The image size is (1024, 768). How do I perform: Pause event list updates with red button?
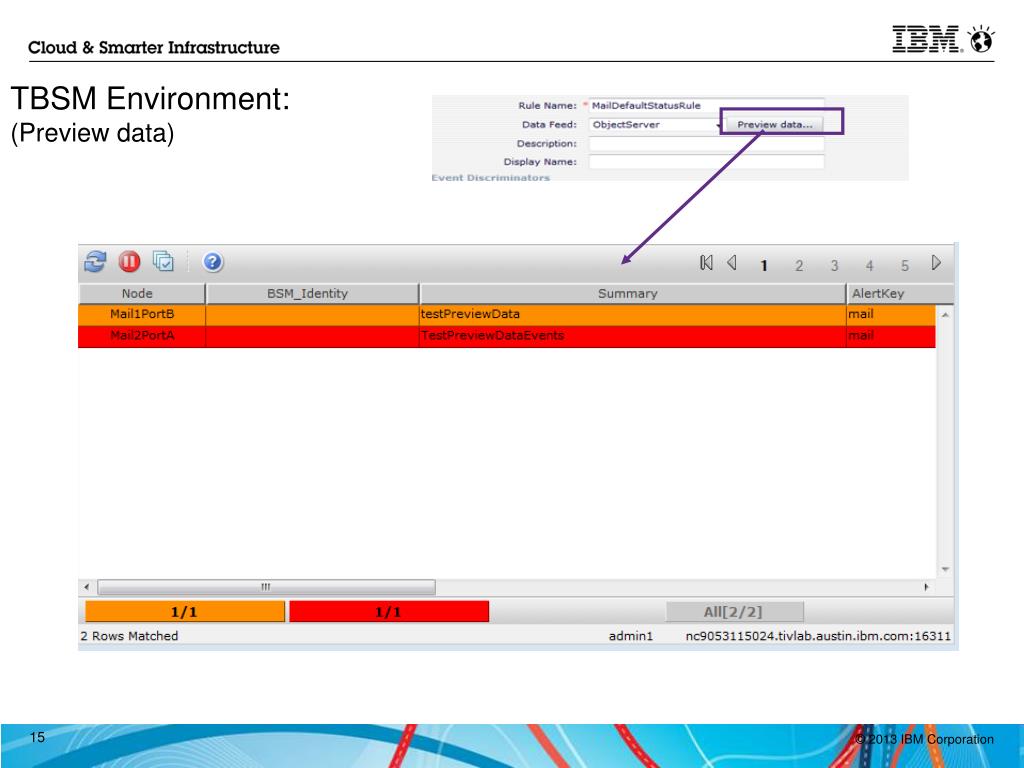[129, 262]
